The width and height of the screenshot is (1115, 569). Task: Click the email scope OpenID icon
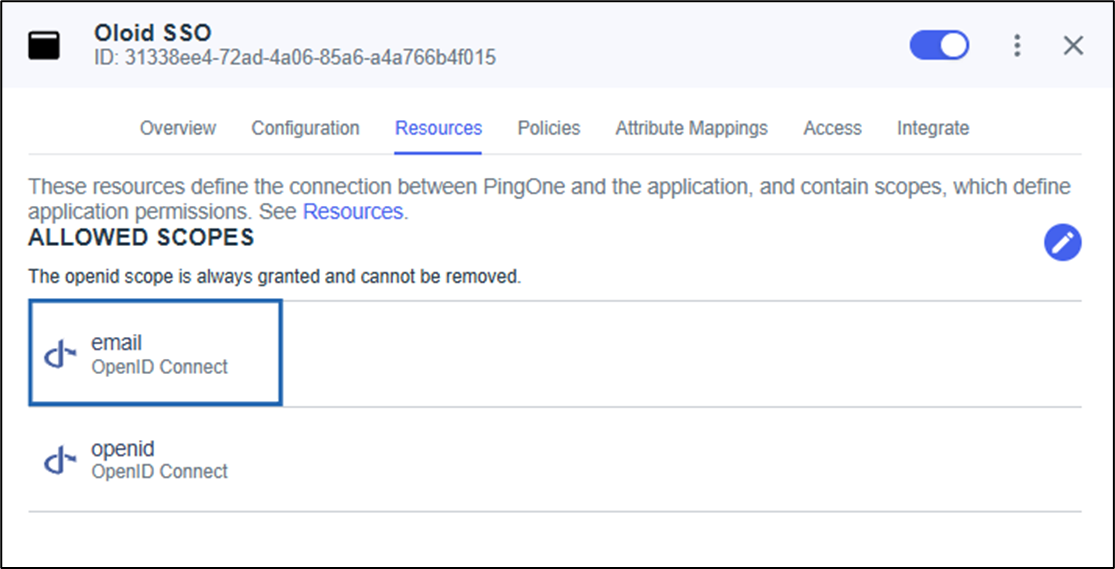click(x=60, y=354)
